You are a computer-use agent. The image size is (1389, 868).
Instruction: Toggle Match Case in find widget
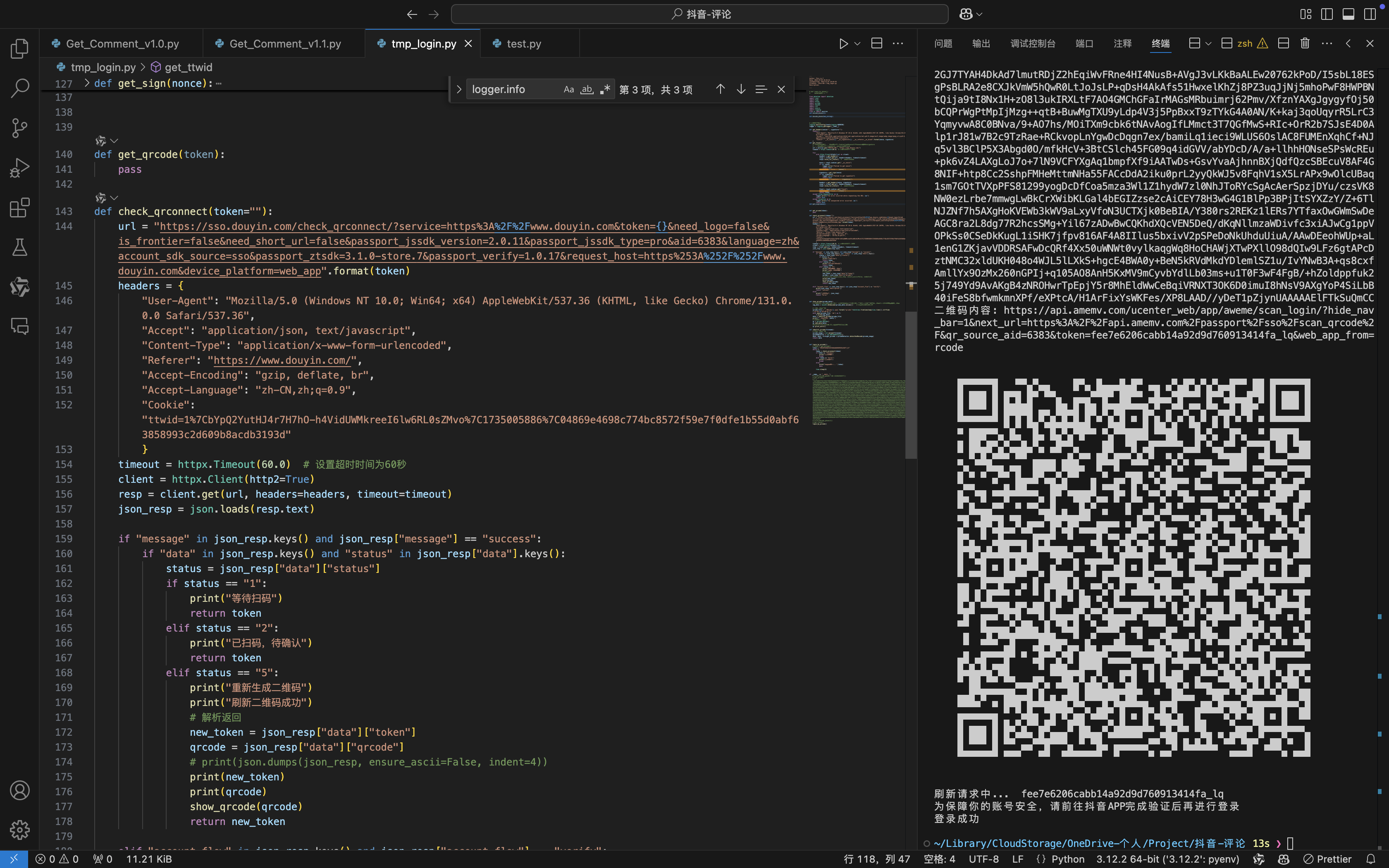pos(568,90)
